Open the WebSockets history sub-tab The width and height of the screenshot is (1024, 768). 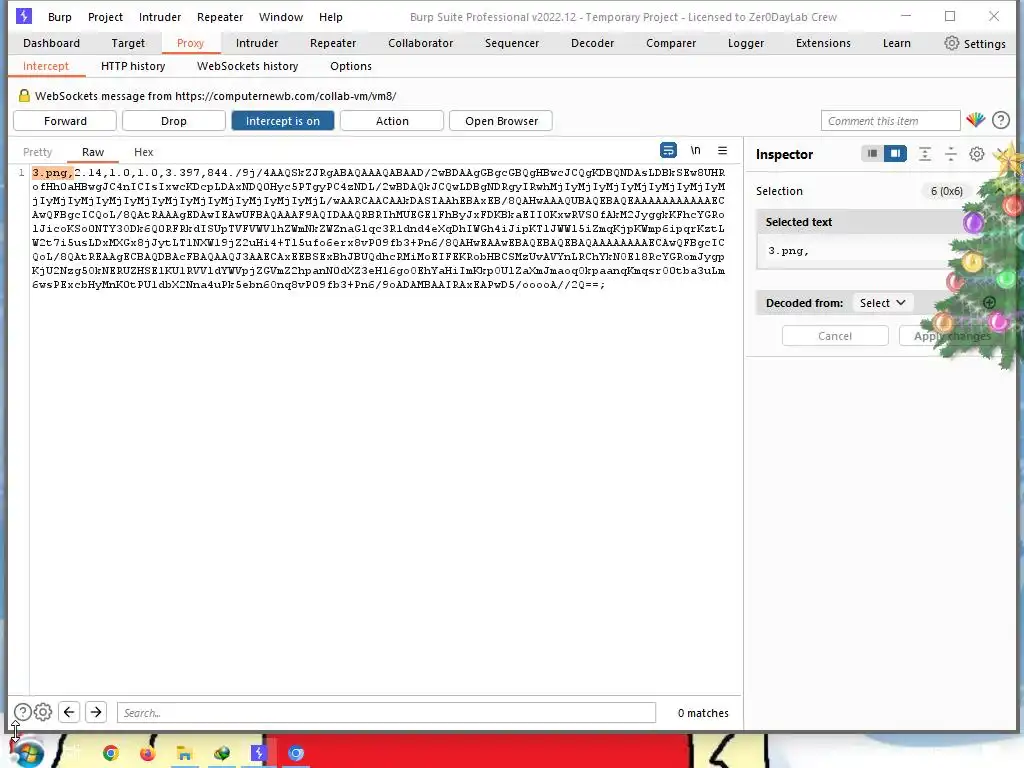click(x=248, y=66)
